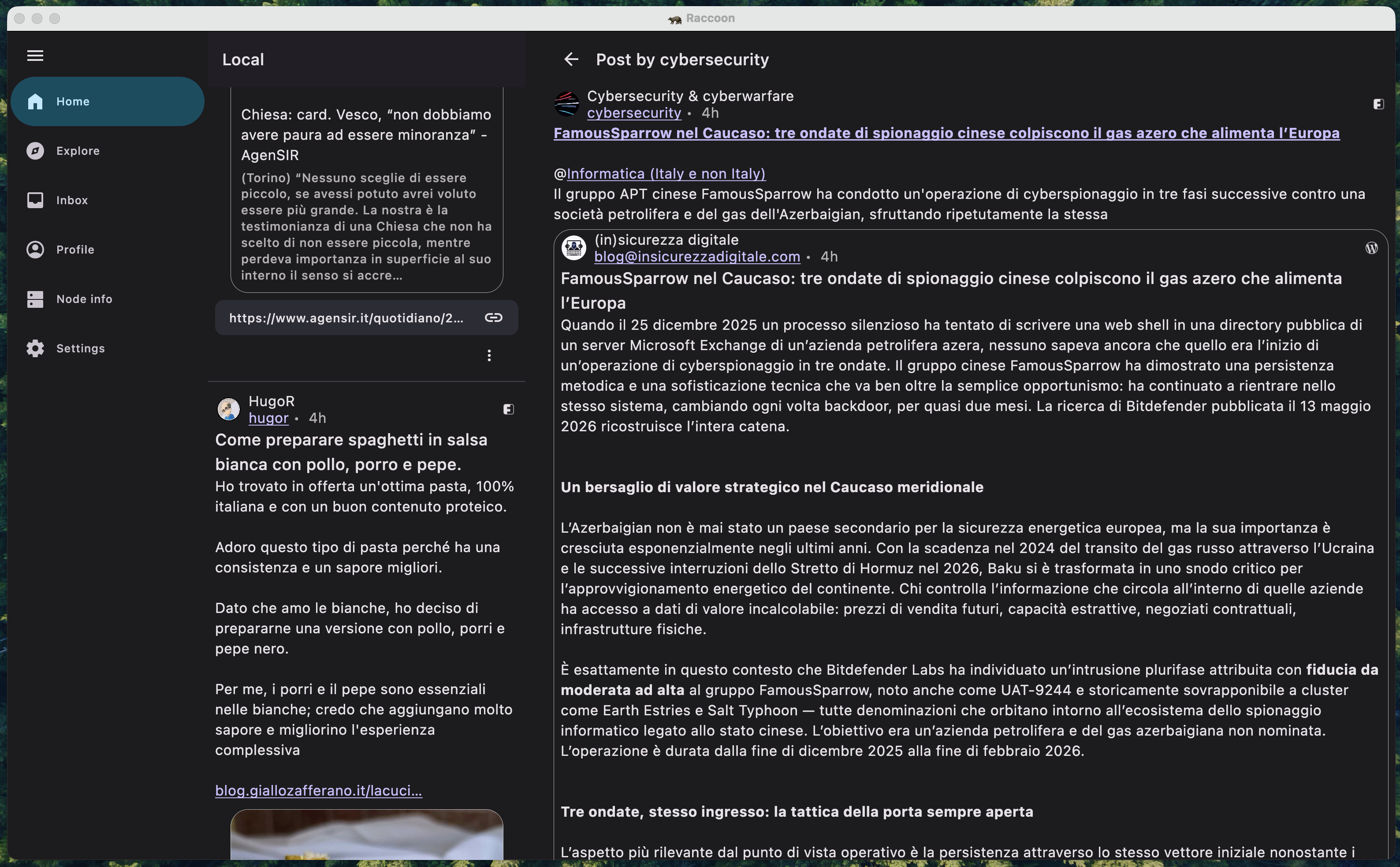Open Chiesa card. Vesco preview card
Image resolution: width=1400 pixels, height=867 pixels.
click(366, 190)
